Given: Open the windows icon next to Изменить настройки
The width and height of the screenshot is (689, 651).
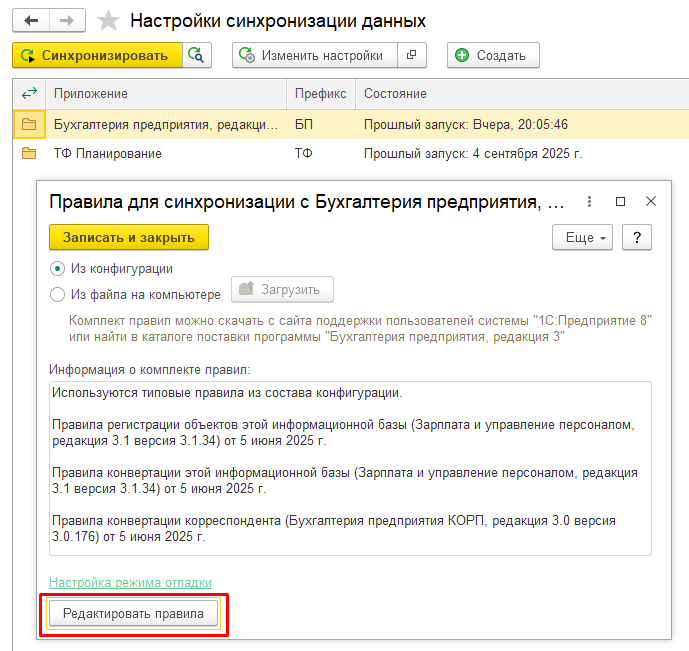Looking at the screenshot, I should (x=412, y=55).
